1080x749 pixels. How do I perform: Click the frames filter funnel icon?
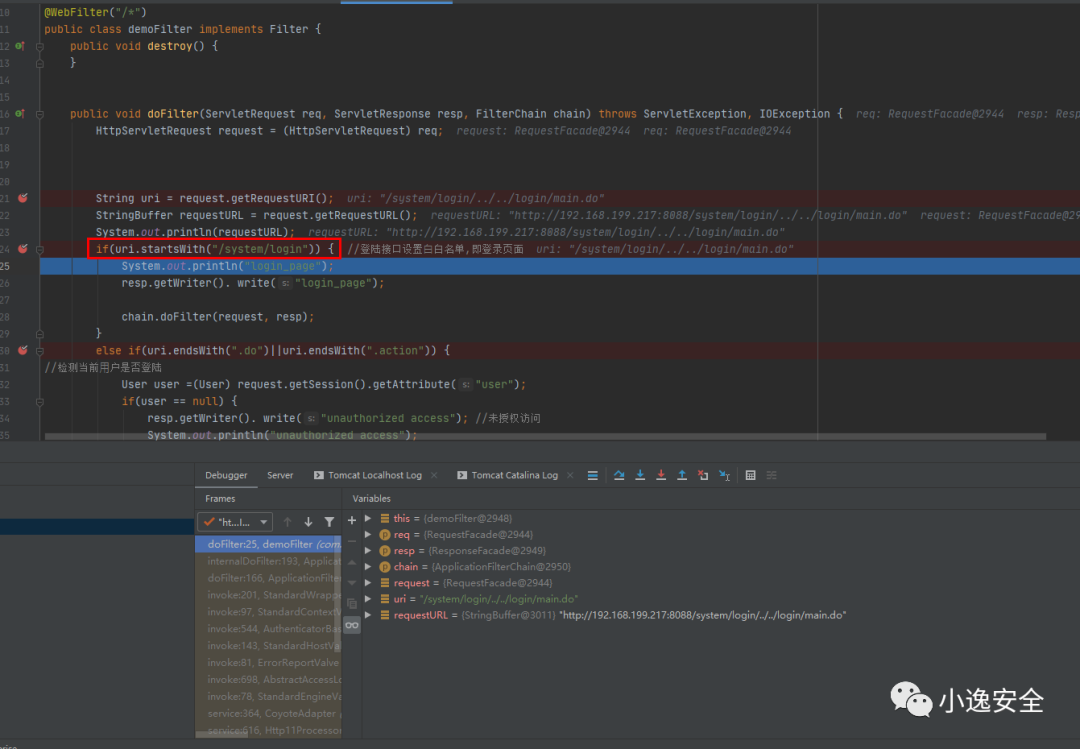point(329,522)
